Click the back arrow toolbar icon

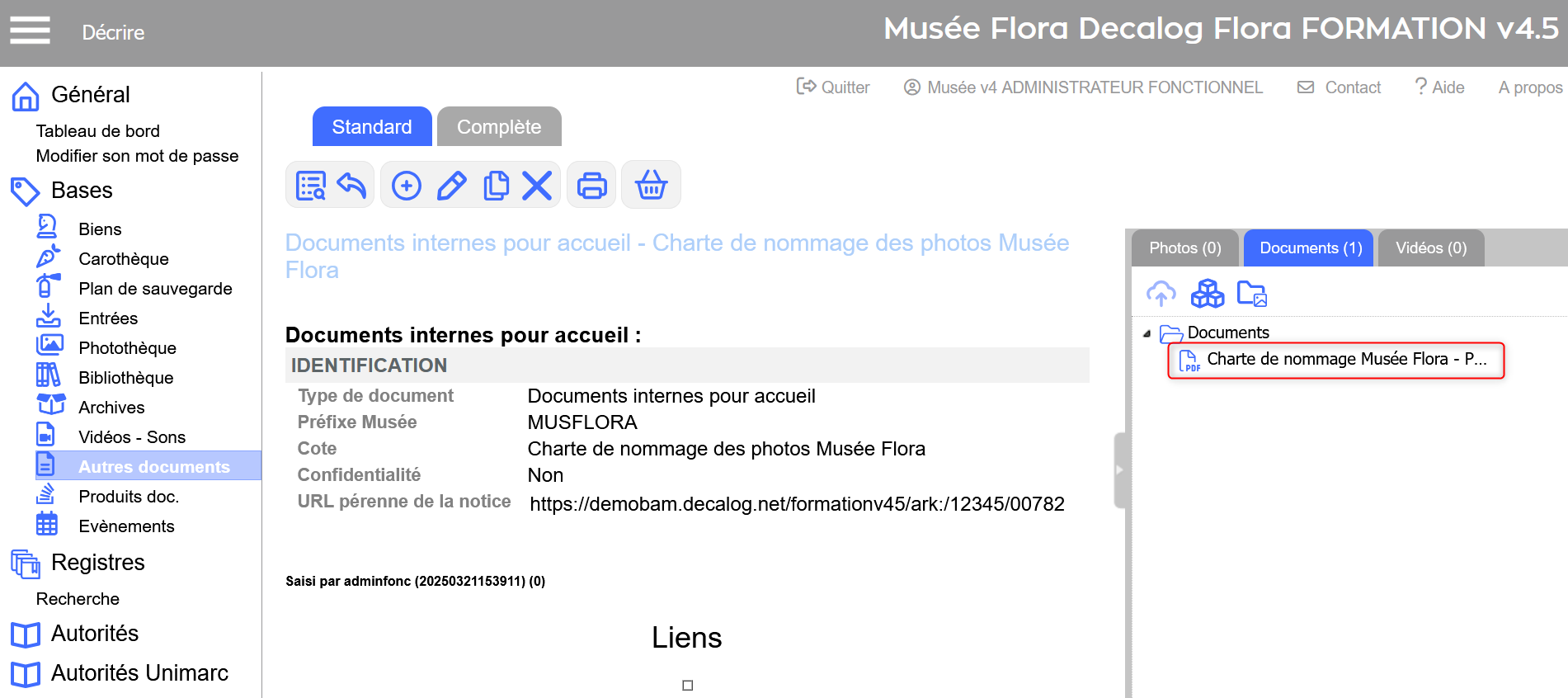coord(352,186)
